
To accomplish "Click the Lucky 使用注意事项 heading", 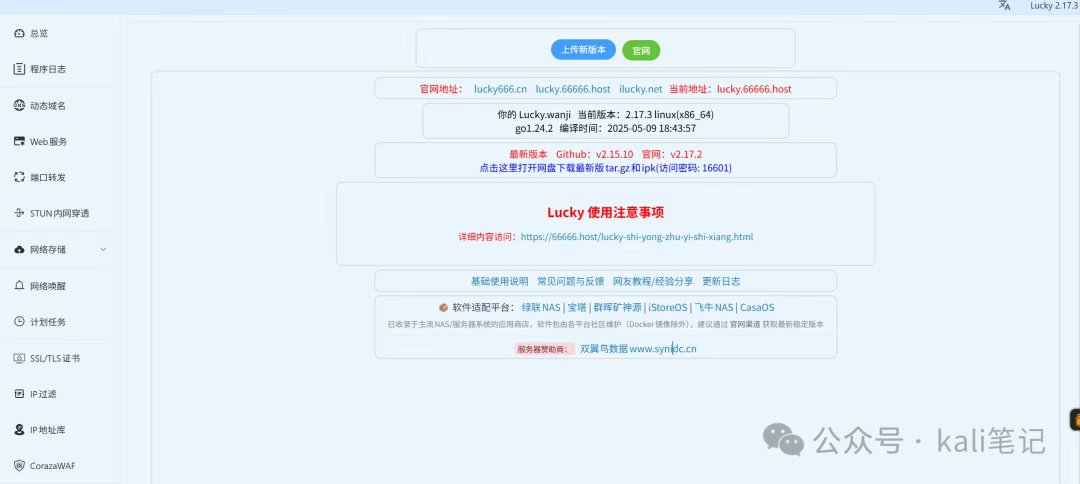I will click(x=605, y=213).
